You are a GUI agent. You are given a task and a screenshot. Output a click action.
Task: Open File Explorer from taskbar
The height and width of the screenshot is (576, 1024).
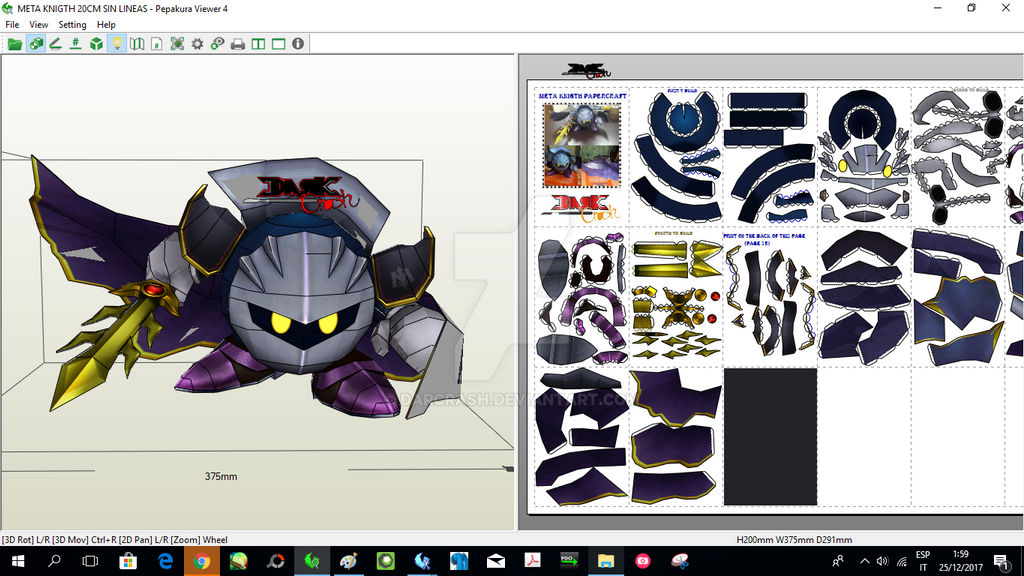(x=606, y=561)
